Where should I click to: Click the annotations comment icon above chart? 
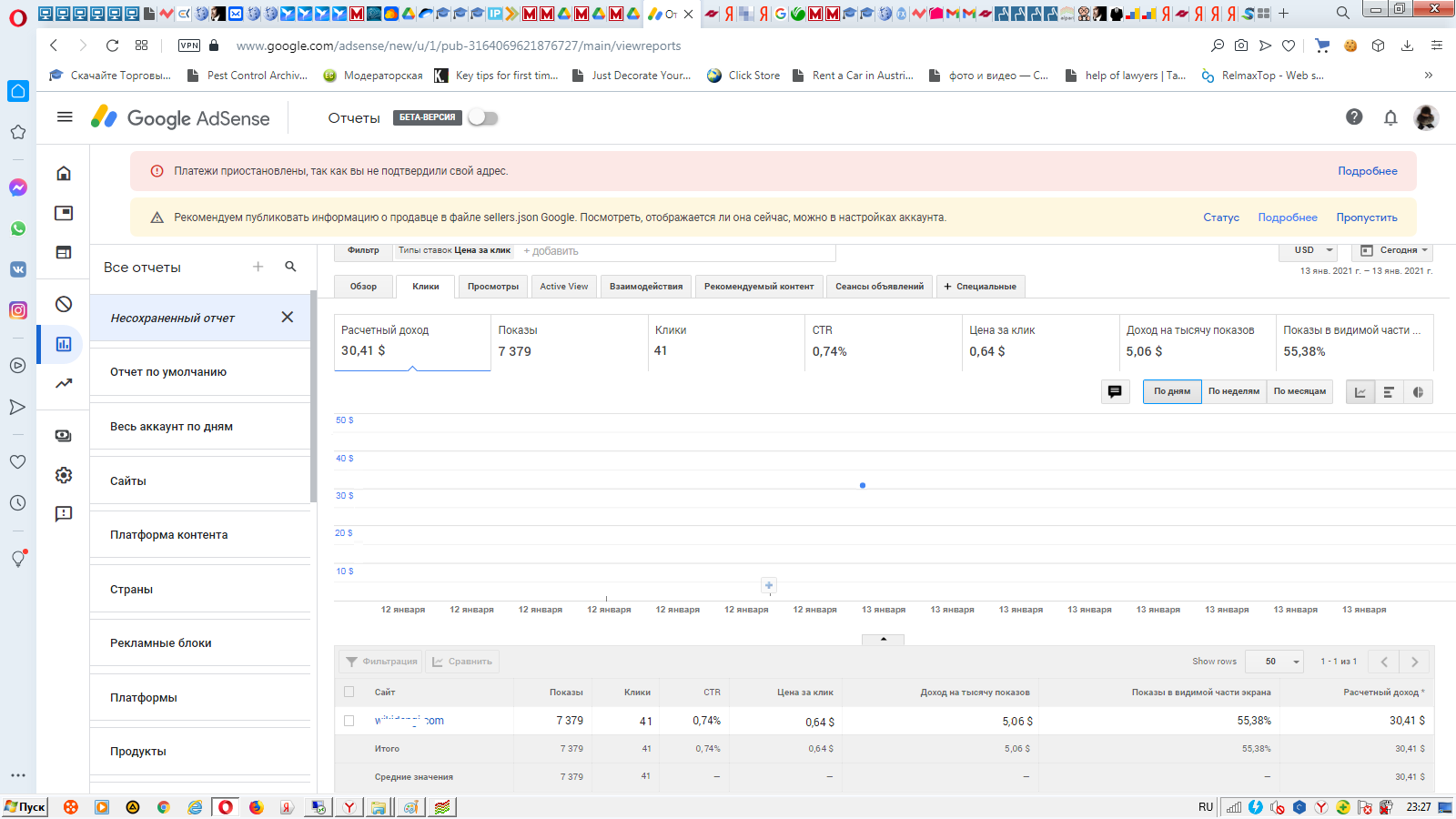pyautogui.click(x=1115, y=391)
